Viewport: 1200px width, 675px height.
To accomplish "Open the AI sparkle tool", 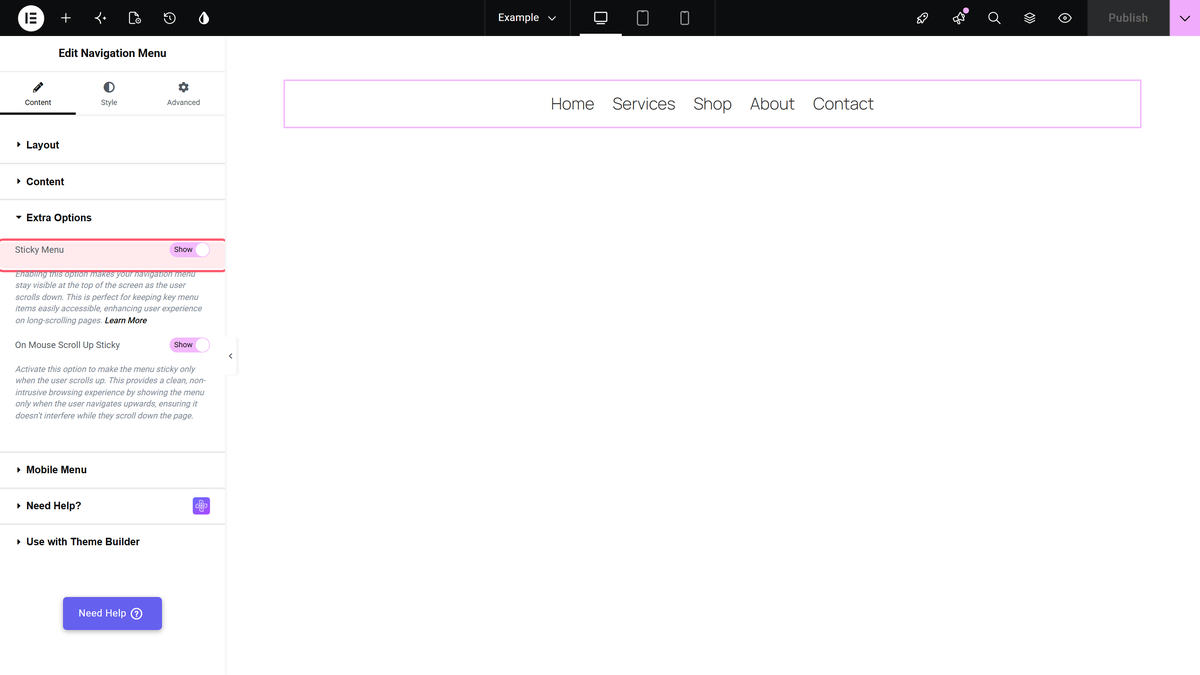I will pos(100,18).
